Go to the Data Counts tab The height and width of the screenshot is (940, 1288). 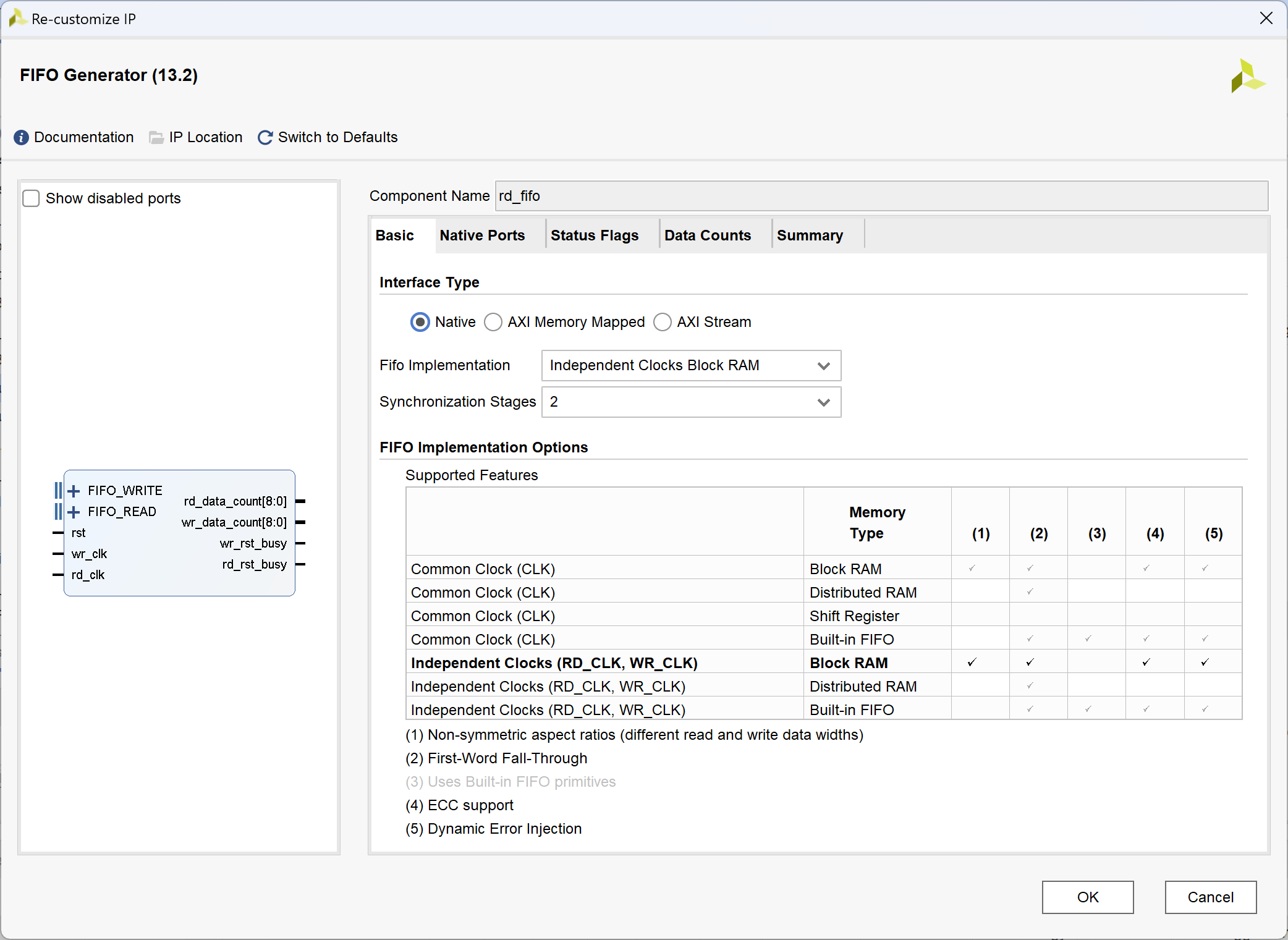tap(707, 235)
